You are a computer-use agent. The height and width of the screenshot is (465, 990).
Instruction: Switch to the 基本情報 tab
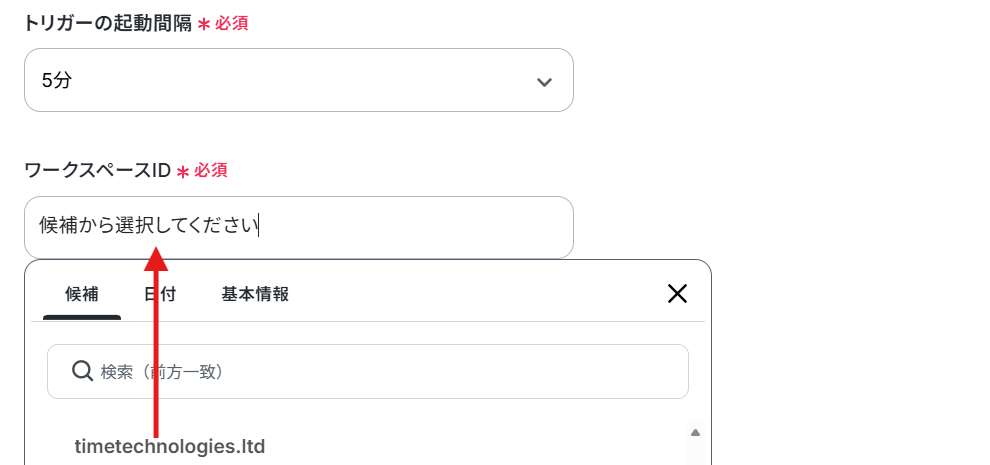click(x=255, y=294)
